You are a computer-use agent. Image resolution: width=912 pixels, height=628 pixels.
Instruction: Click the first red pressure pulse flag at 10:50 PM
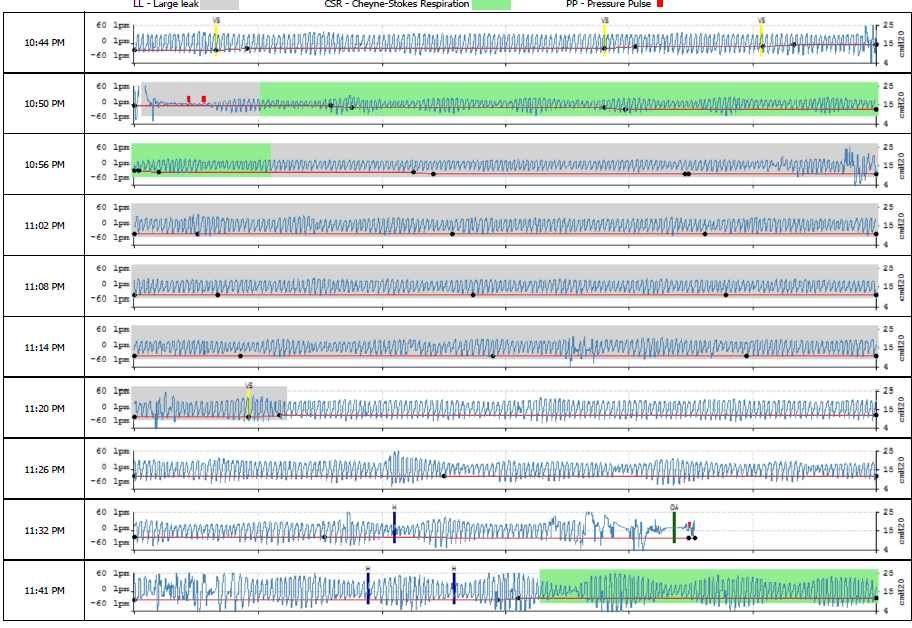pyautogui.click(x=189, y=99)
